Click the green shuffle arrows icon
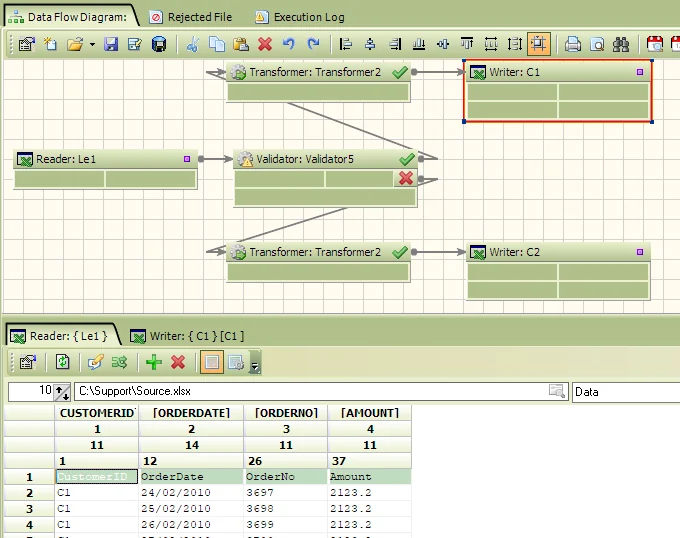 click(119, 362)
